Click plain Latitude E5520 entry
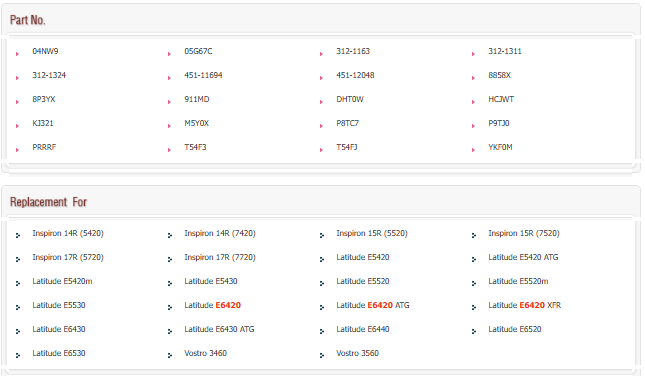Screen dimensions: 645x376 (363, 281)
